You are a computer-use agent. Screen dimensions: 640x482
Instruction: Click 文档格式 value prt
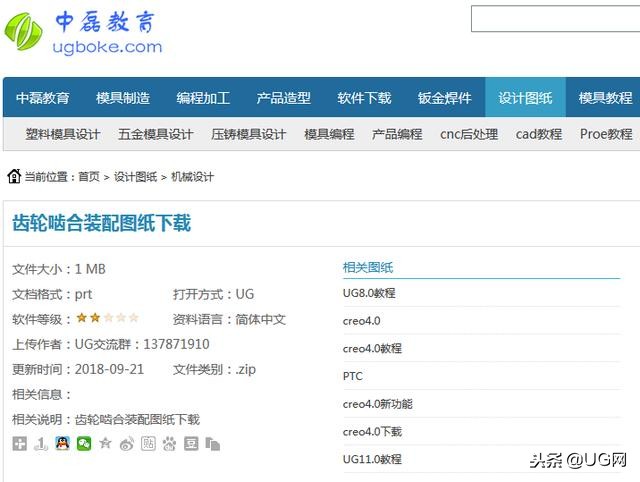(x=83, y=295)
